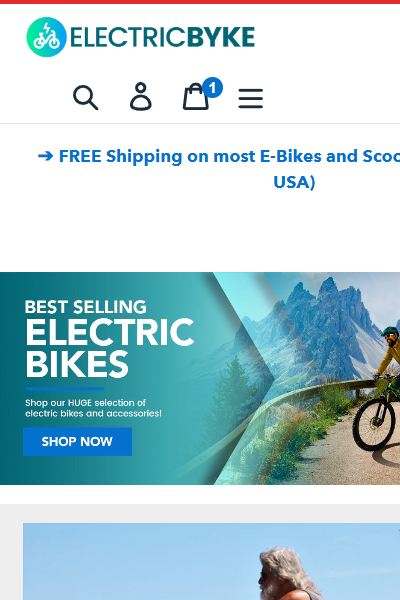Click the bicycle front wheel in banner
This screenshot has width=400, height=600.
(x=374, y=424)
